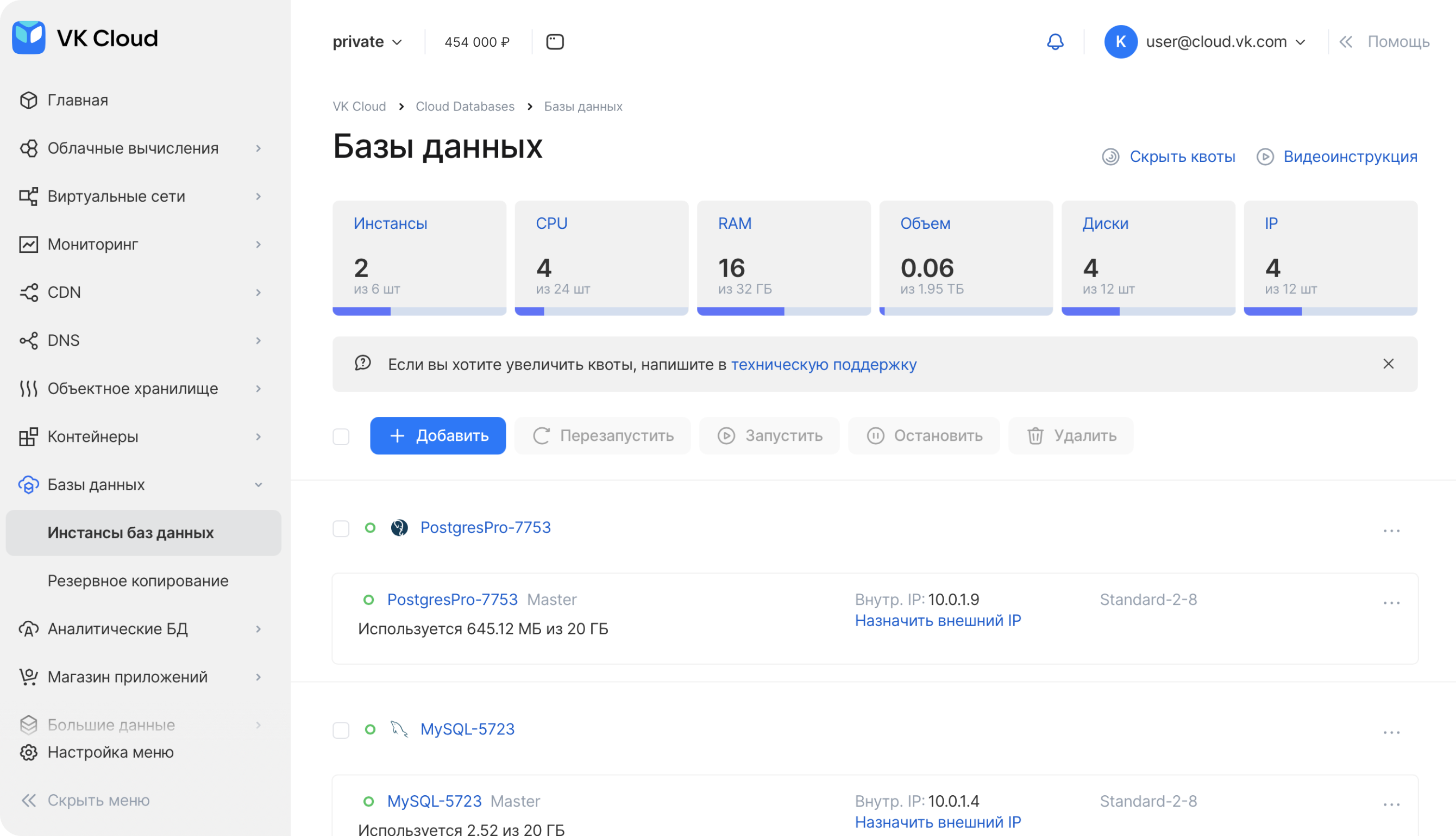Click the Настройка меню gear icon
The width and height of the screenshot is (1456, 836).
coord(29,752)
